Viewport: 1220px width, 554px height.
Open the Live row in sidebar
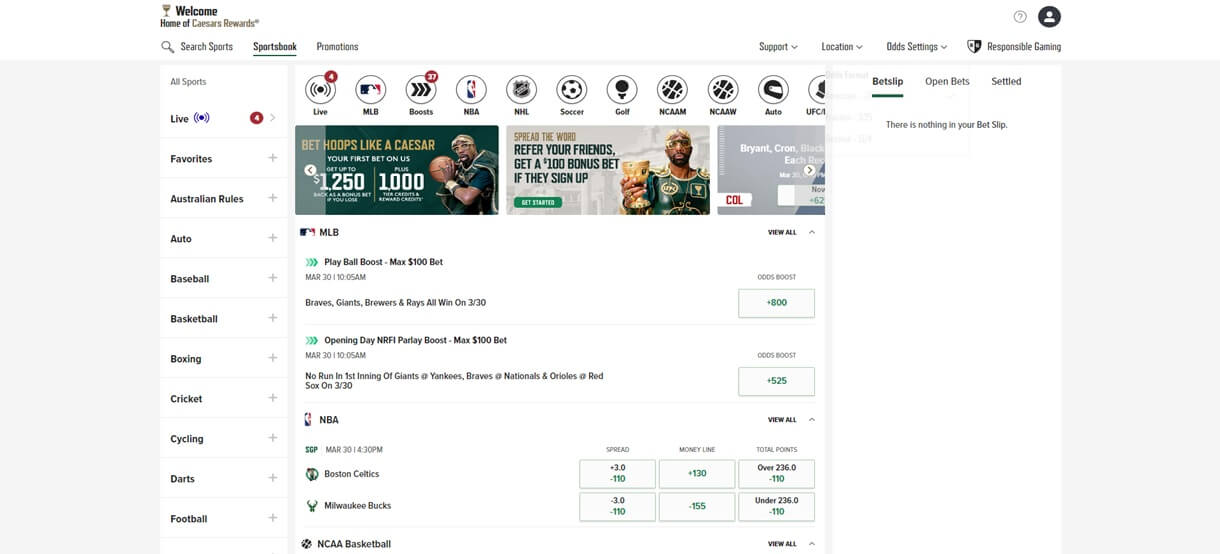coord(223,118)
